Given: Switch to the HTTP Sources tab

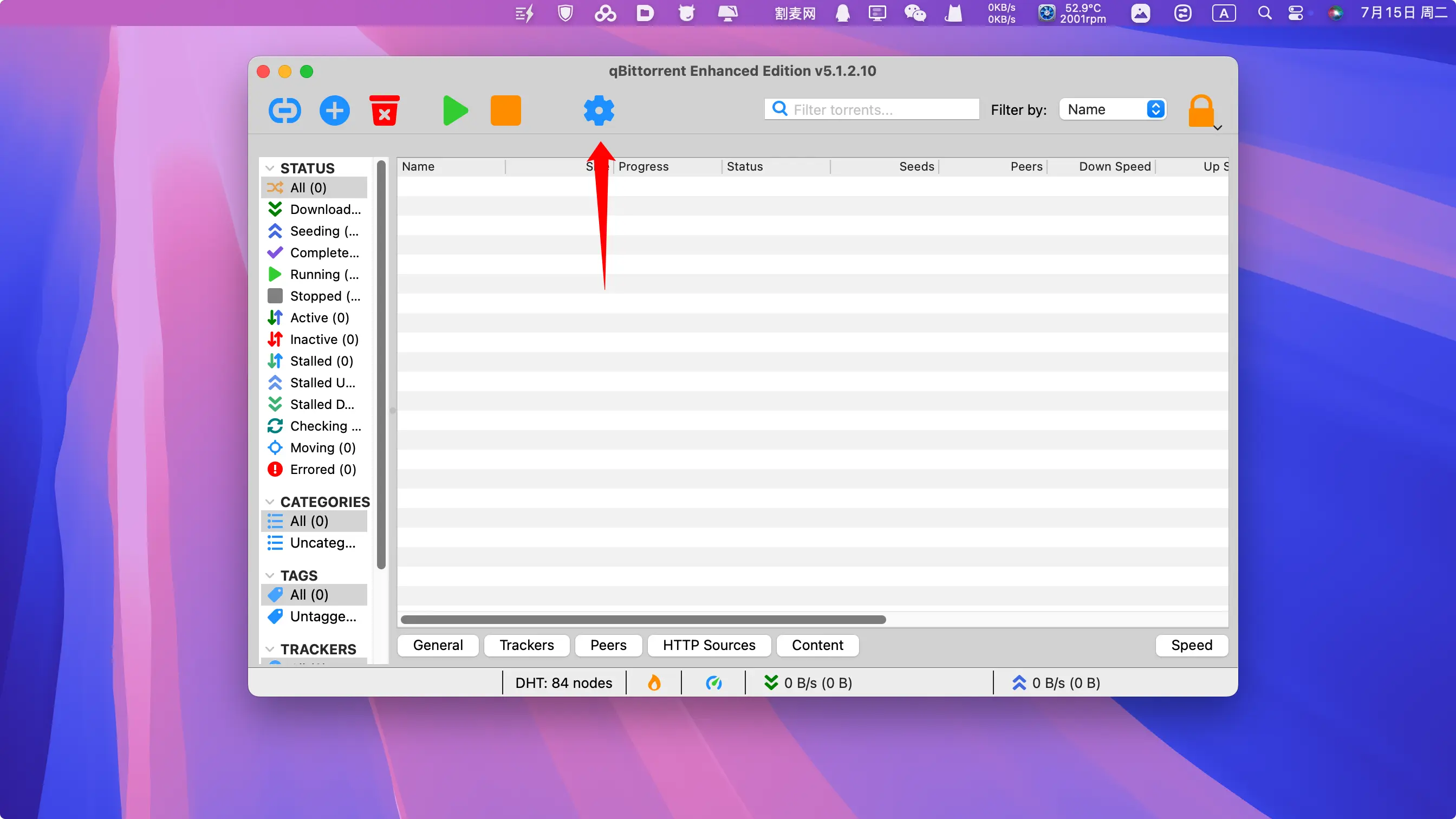Looking at the screenshot, I should click(x=709, y=646).
